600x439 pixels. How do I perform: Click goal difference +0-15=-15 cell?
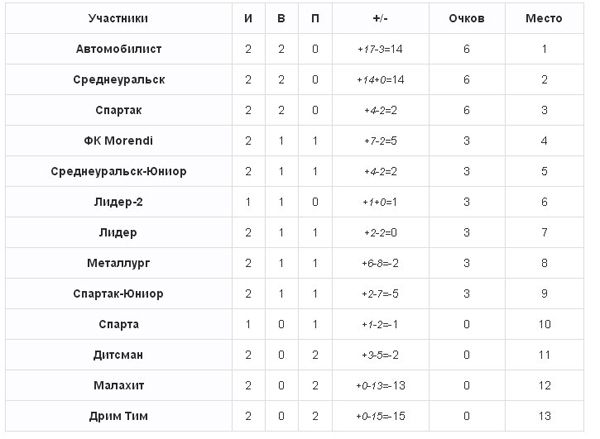[x=380, y=416]
